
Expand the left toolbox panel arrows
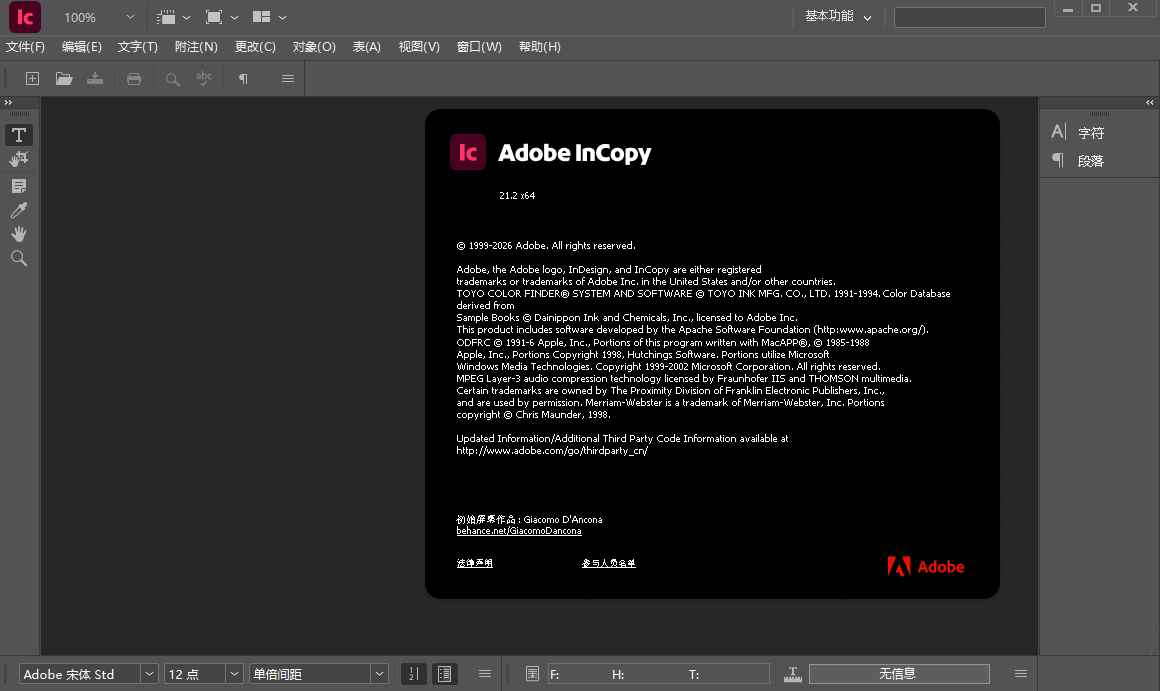point(8,103)
